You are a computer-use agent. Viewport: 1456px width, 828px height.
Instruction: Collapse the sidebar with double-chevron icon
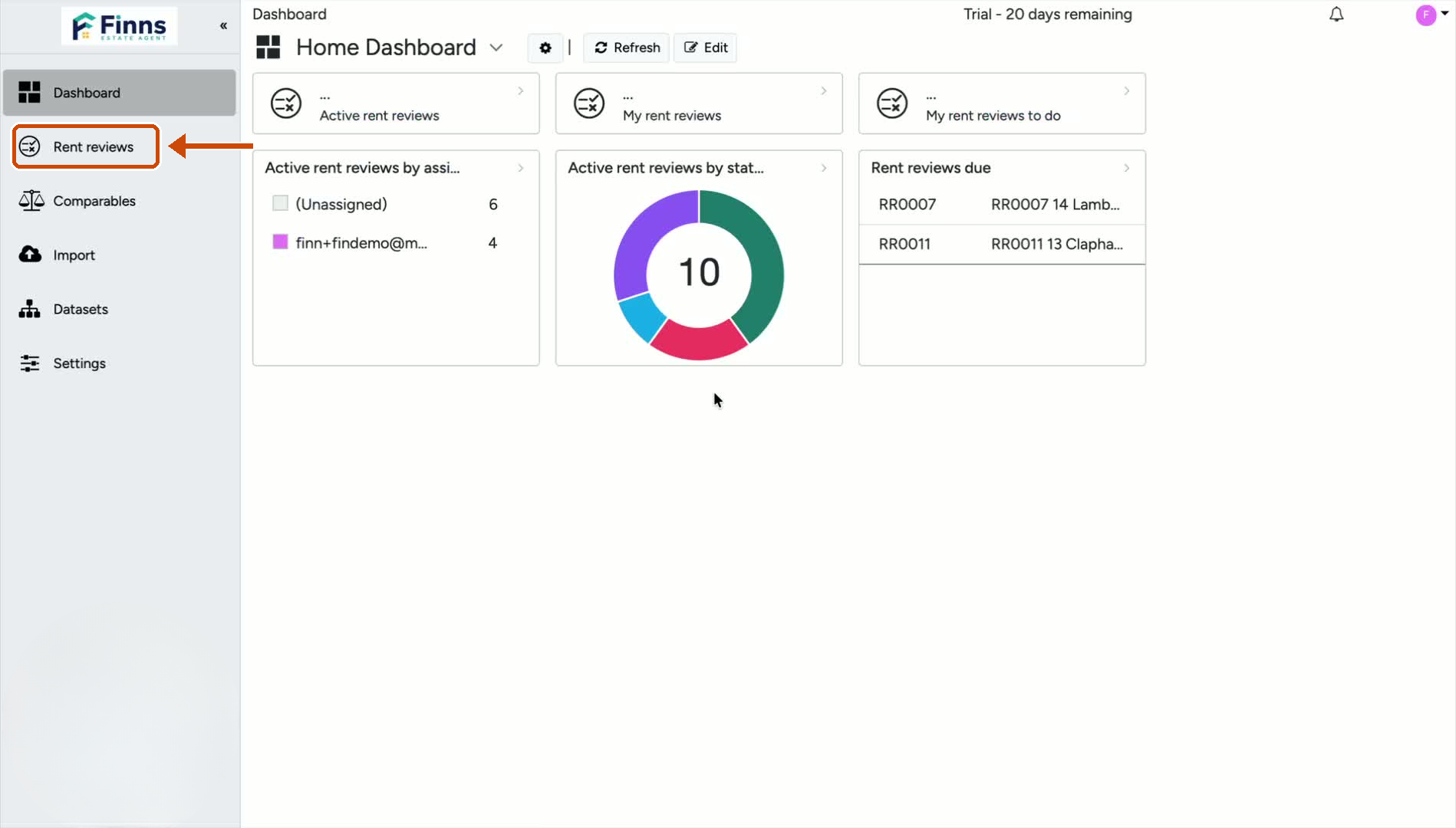(223, 25)
